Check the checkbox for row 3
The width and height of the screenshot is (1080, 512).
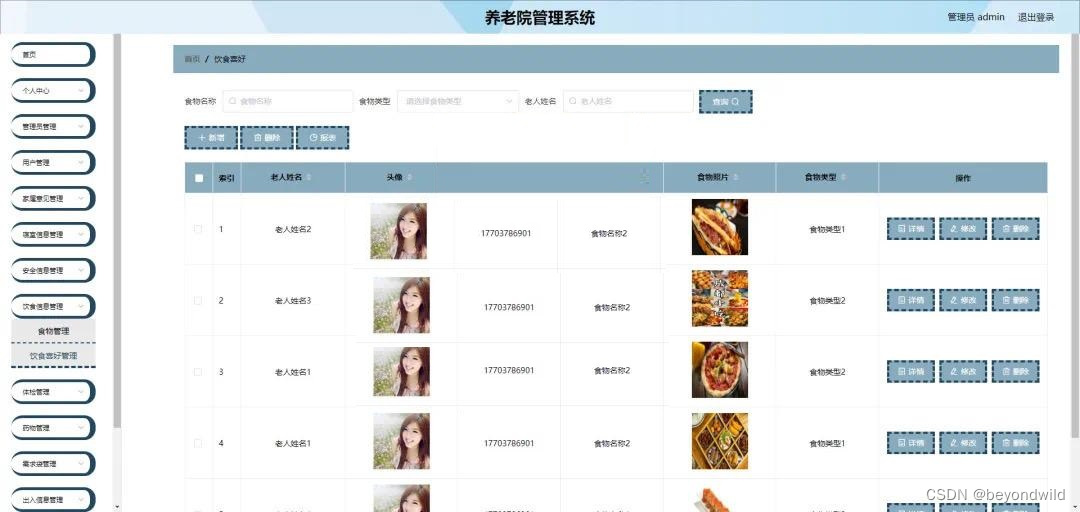point(198,371)
